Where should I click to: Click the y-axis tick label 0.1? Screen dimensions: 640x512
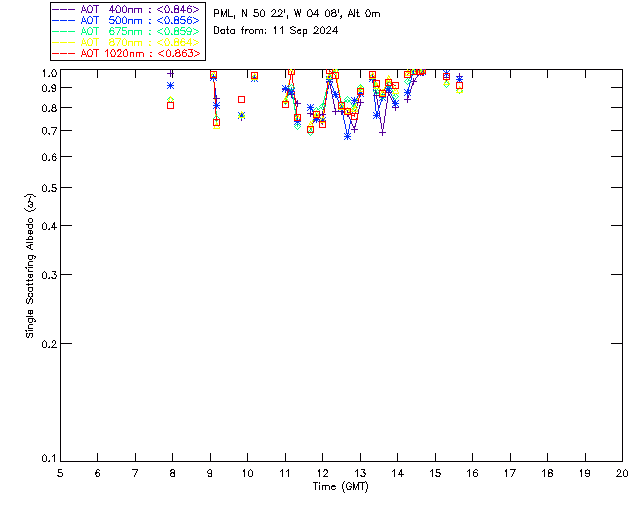pyautogui.click(x=48, y=459)
